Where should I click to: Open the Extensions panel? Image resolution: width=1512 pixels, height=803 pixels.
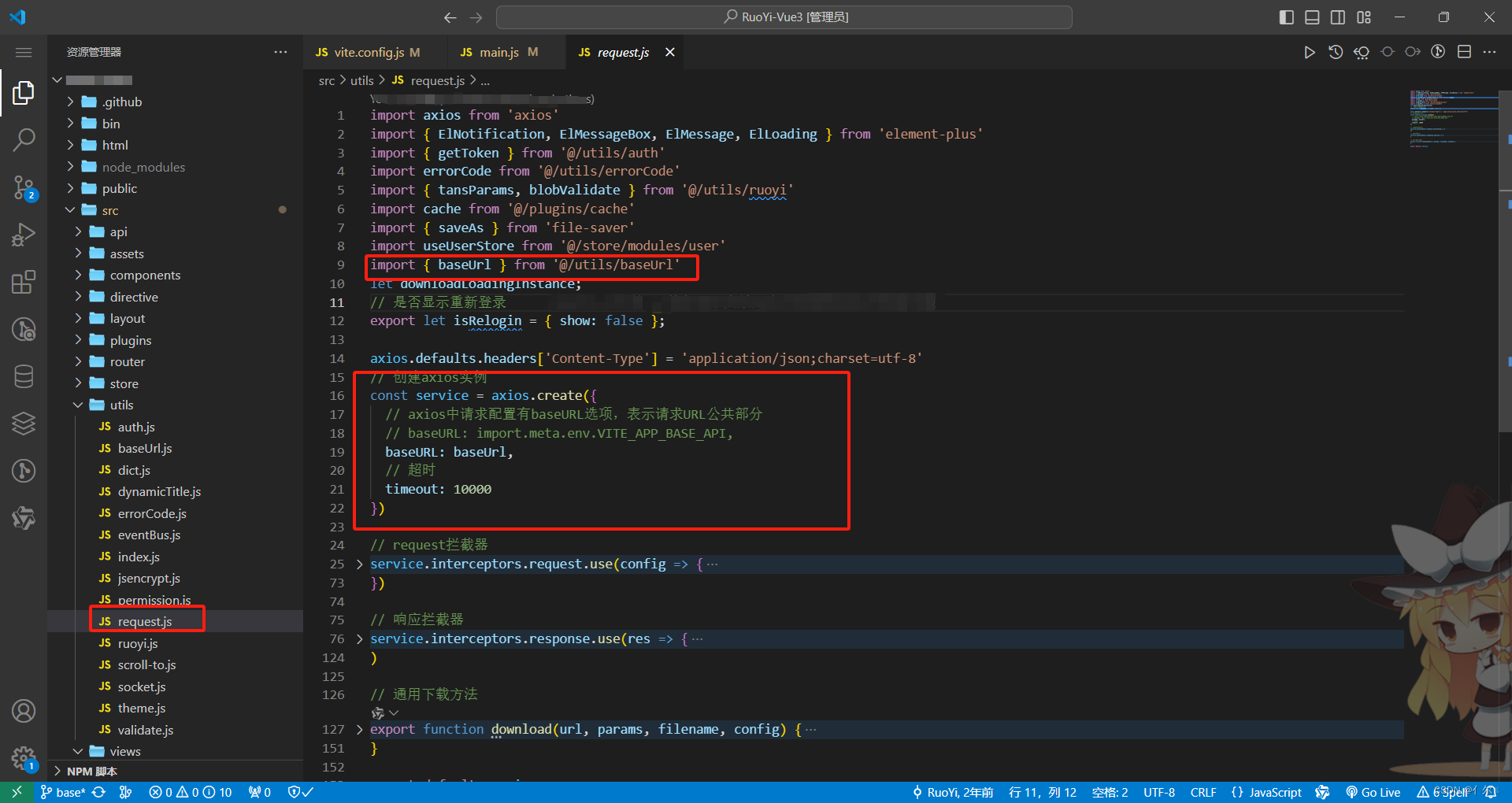tap(24, 281)
